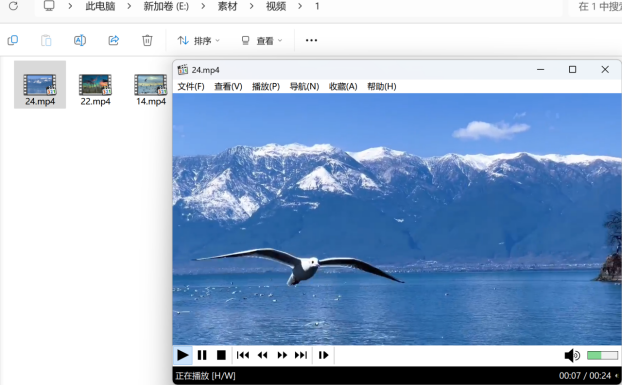Click the Rename icon in Explorer toolbar

point(80,40)
